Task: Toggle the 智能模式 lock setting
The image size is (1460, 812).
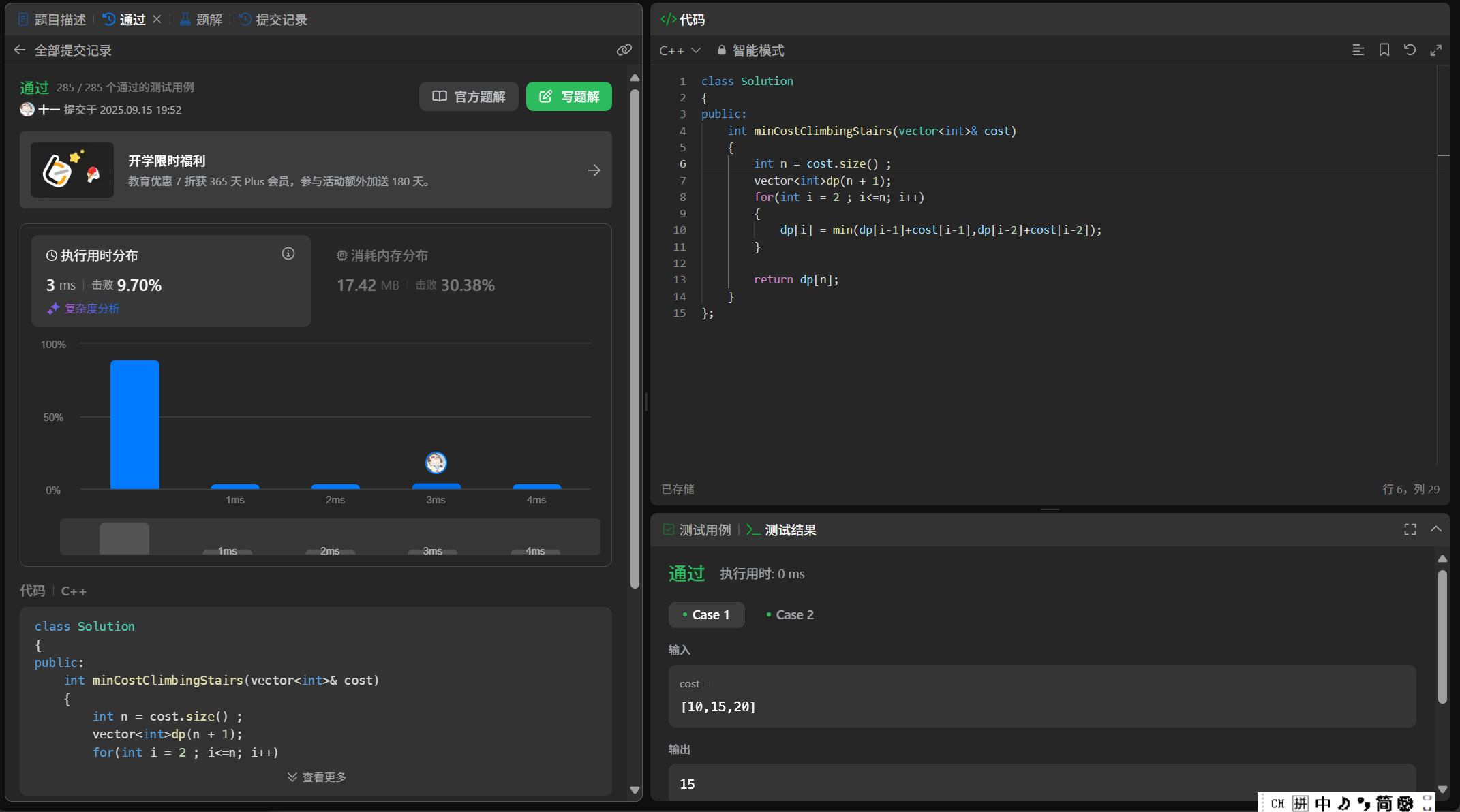Action: coord(750,50)
